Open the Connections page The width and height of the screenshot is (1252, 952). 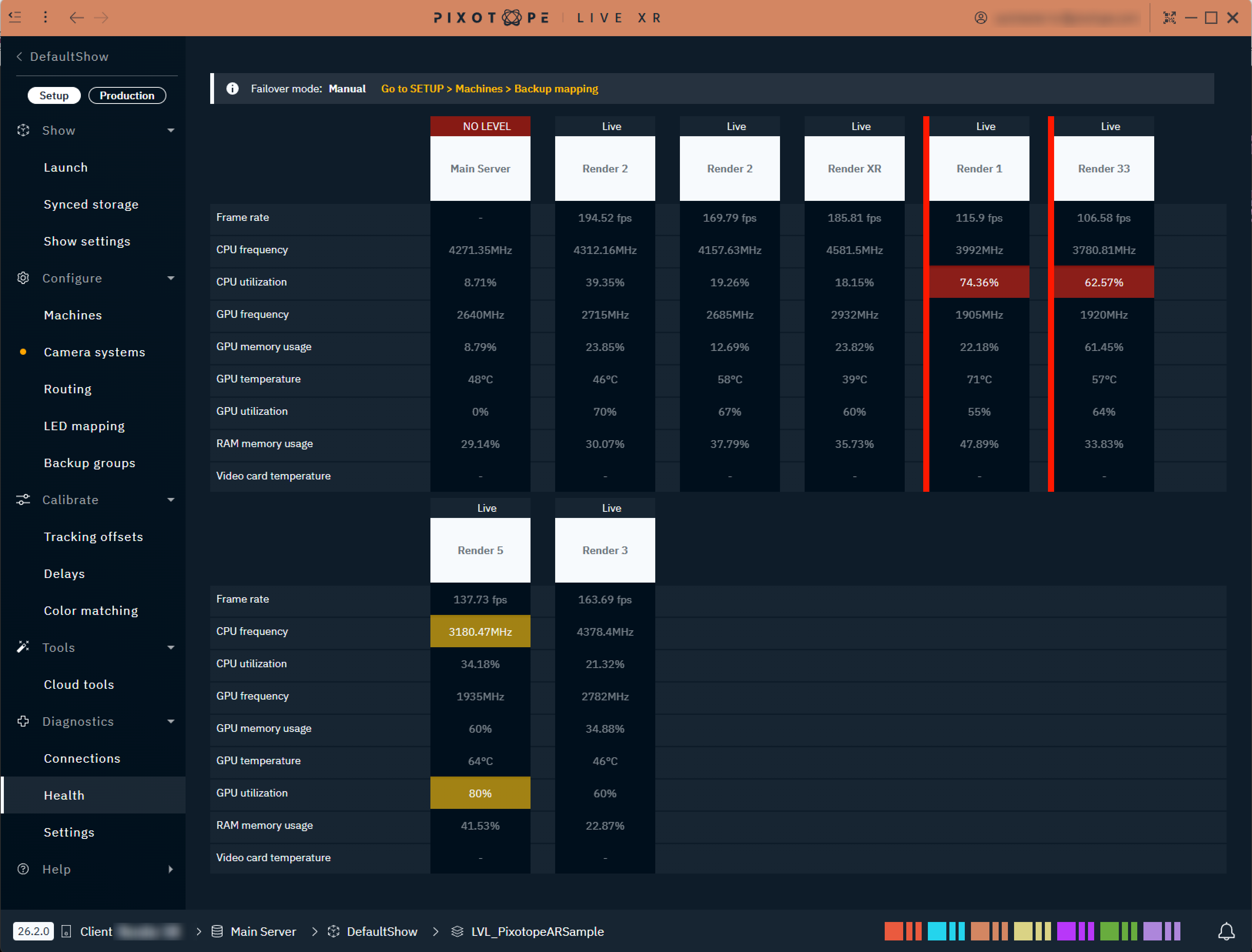point(82,758)
